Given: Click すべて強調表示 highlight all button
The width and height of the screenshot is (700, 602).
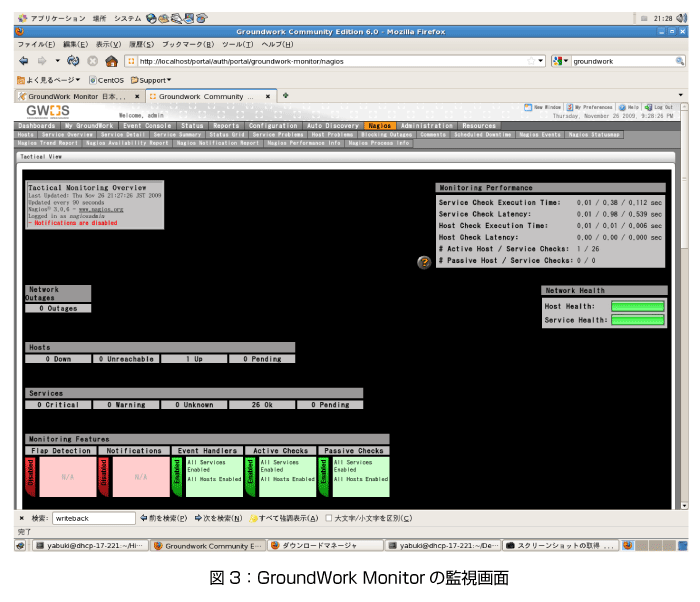Looking at the screenshot, I should tap(284, 518).
